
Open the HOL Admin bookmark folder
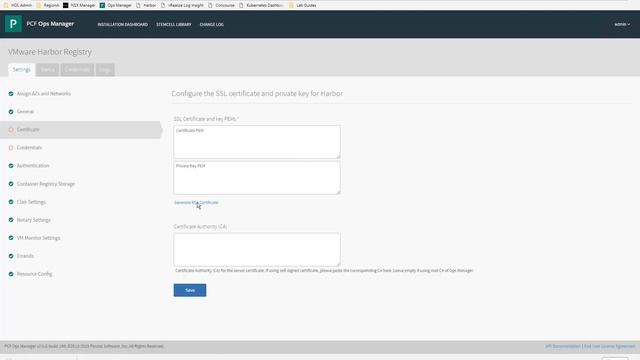pyautogui.click(x=18, y=5)
